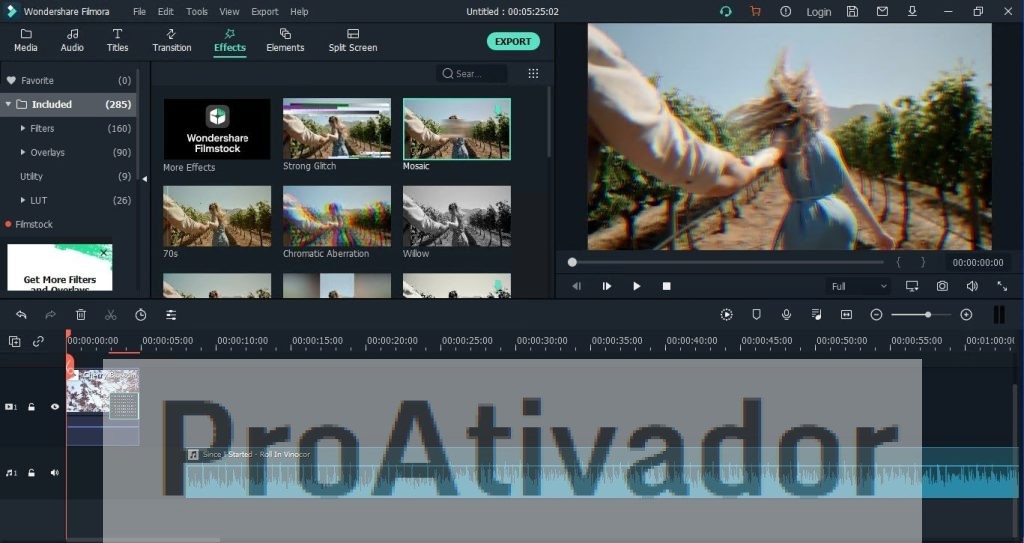The width and height of the screenshot is (1024, 543).
Task: Stop the preview playback
Action: click(x=666, y=286)
